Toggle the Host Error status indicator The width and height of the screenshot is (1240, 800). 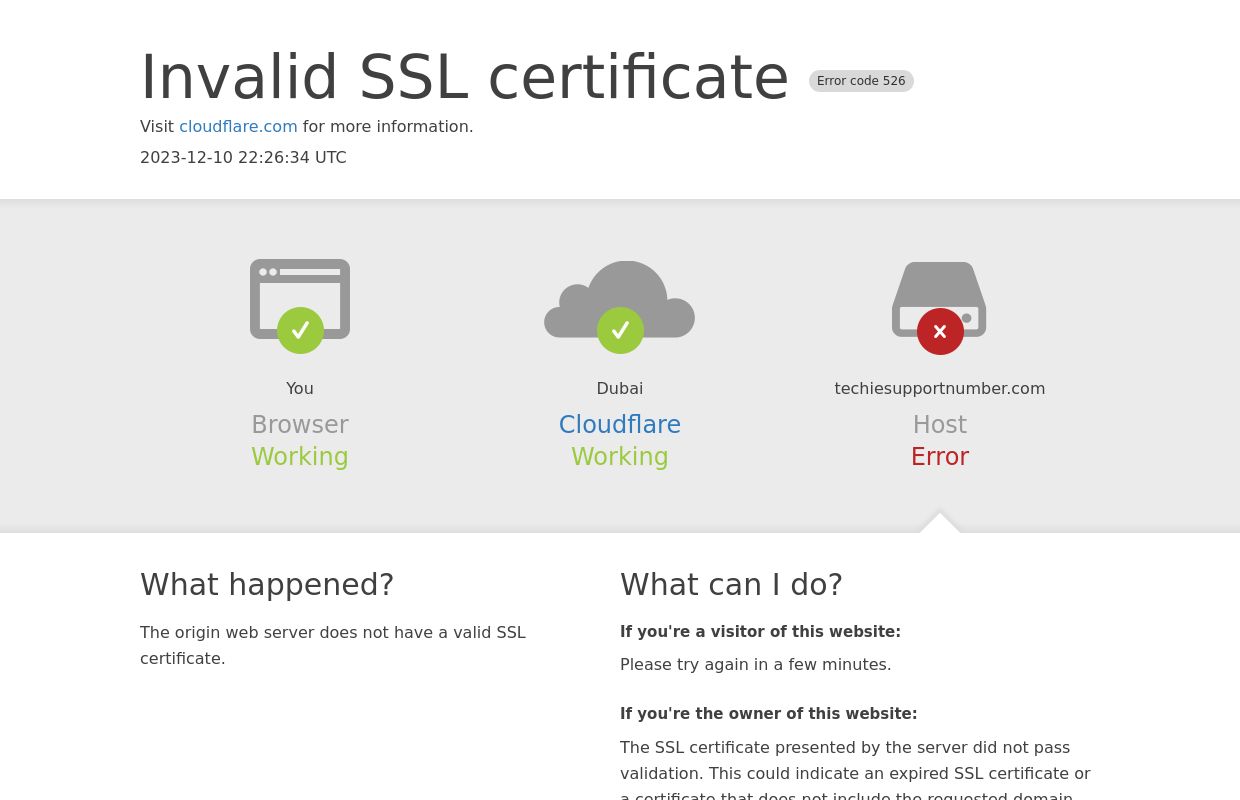click(939, 456)
